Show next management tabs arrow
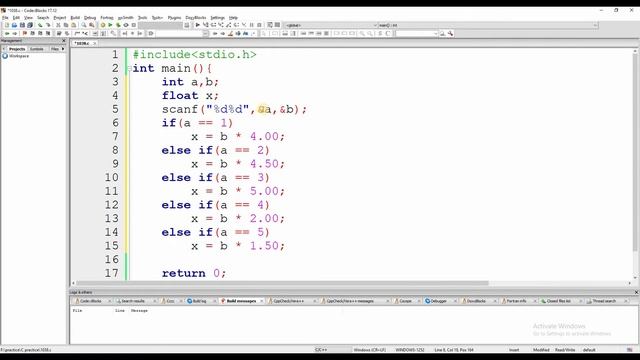The height and width of the screenshot is (360, 640). 63,49
